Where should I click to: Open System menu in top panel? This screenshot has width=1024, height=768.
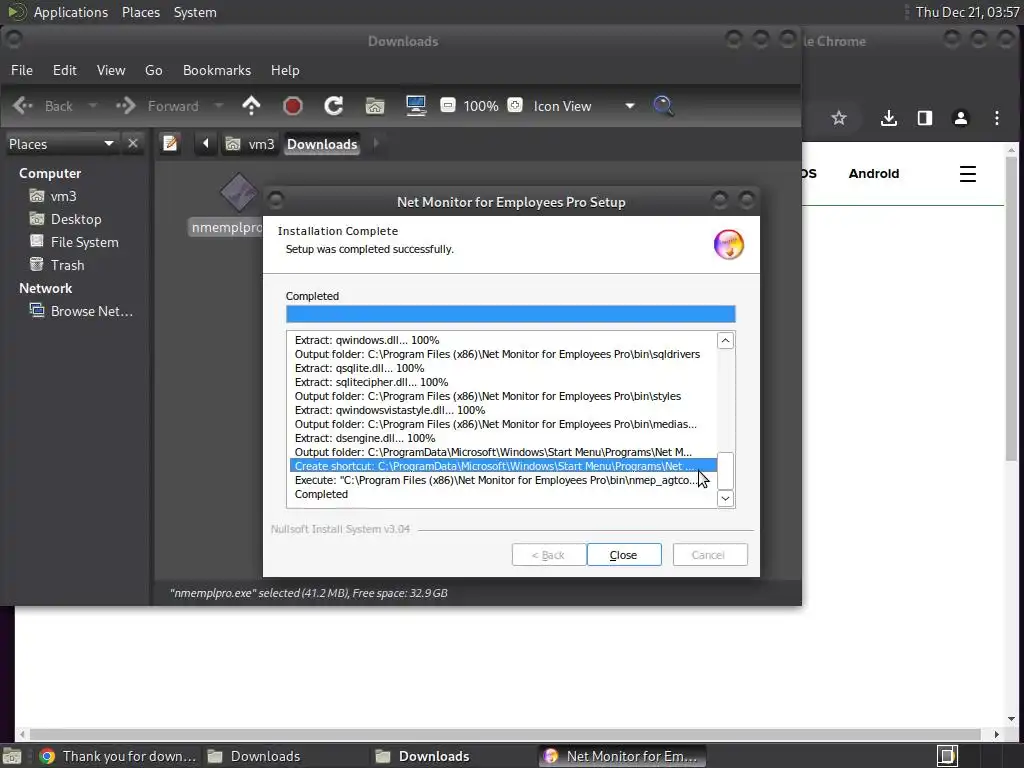coord(195,12)
